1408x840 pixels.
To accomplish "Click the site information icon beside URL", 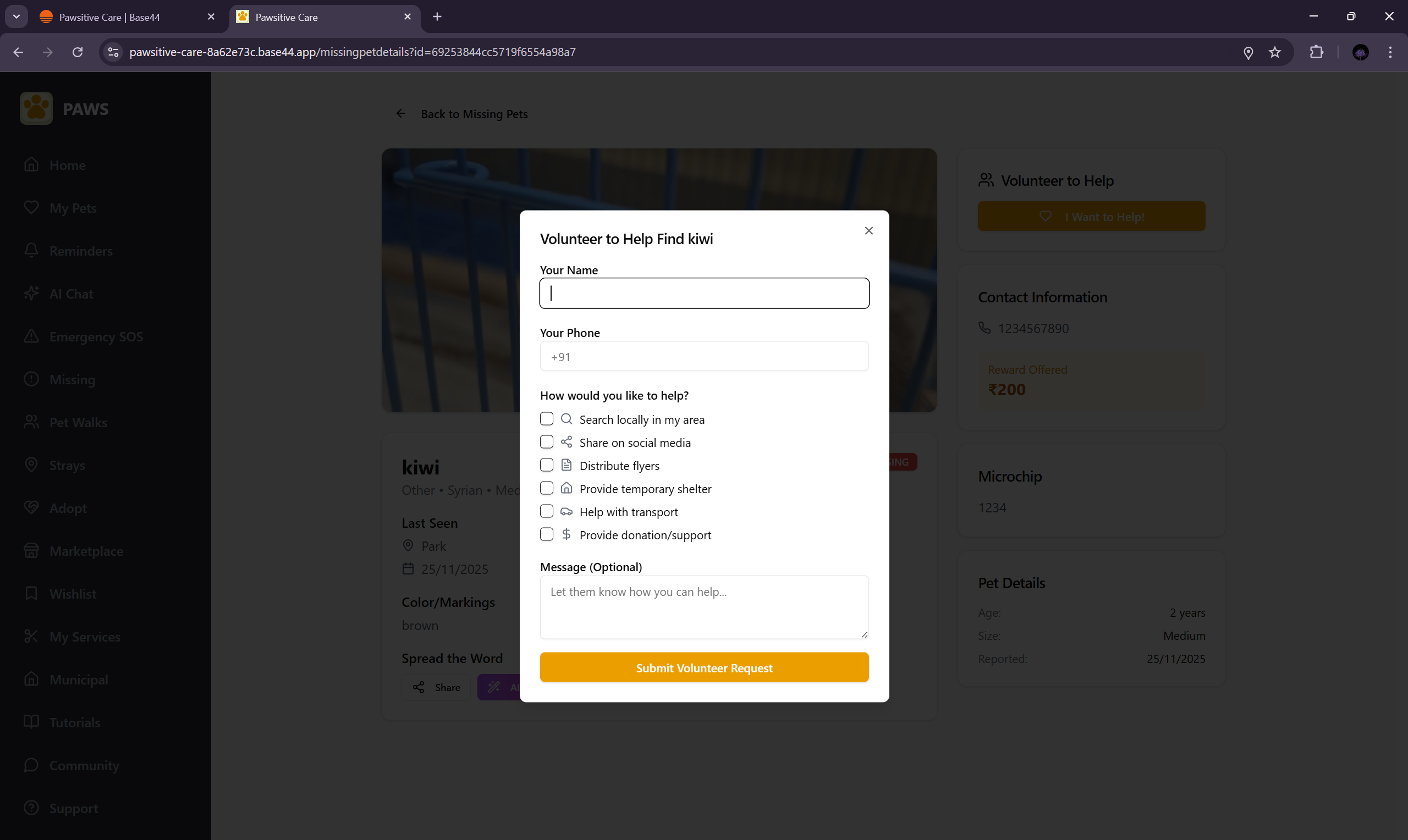I will [x=113, y=52].
